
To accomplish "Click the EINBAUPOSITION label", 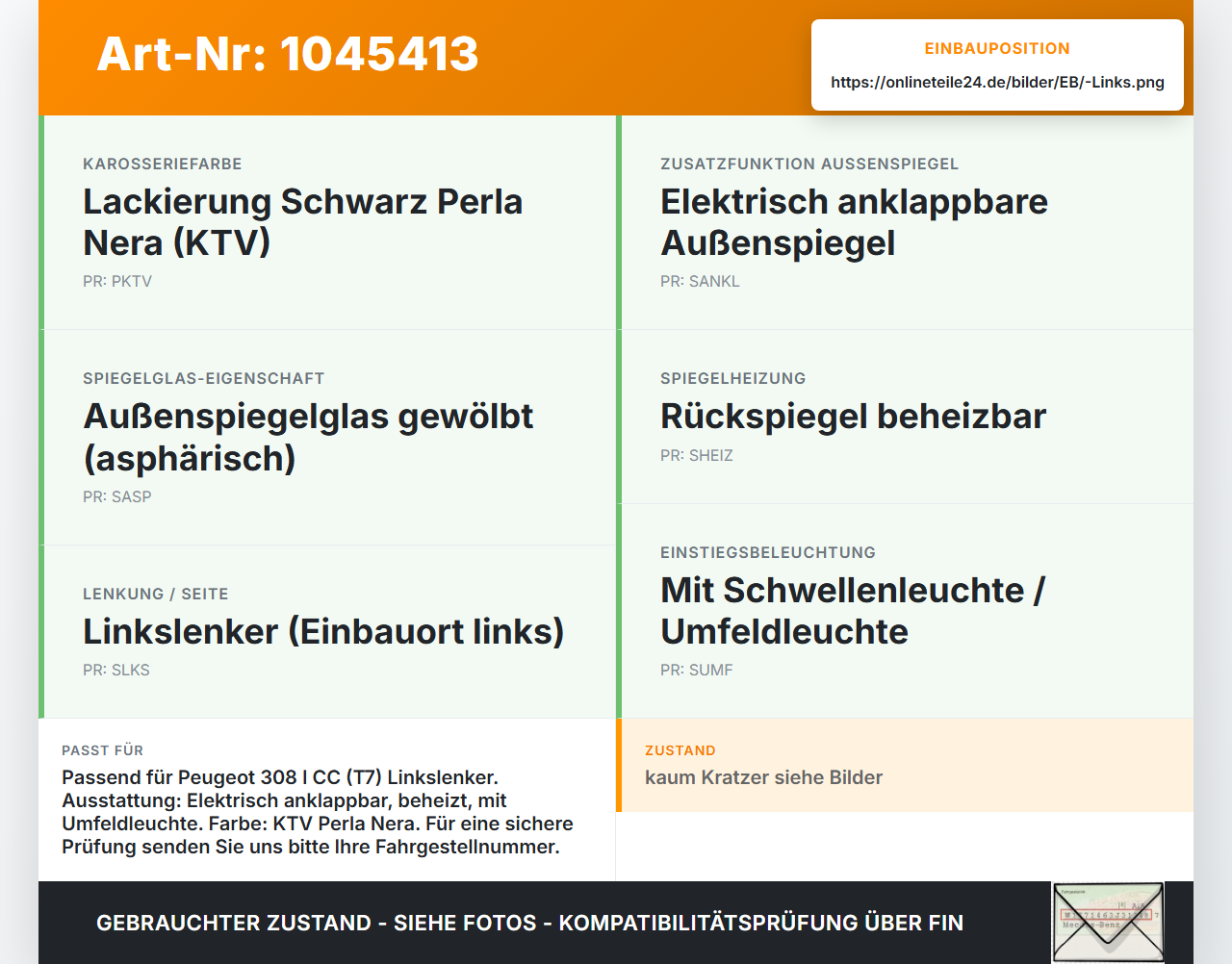I will point(997,48).
